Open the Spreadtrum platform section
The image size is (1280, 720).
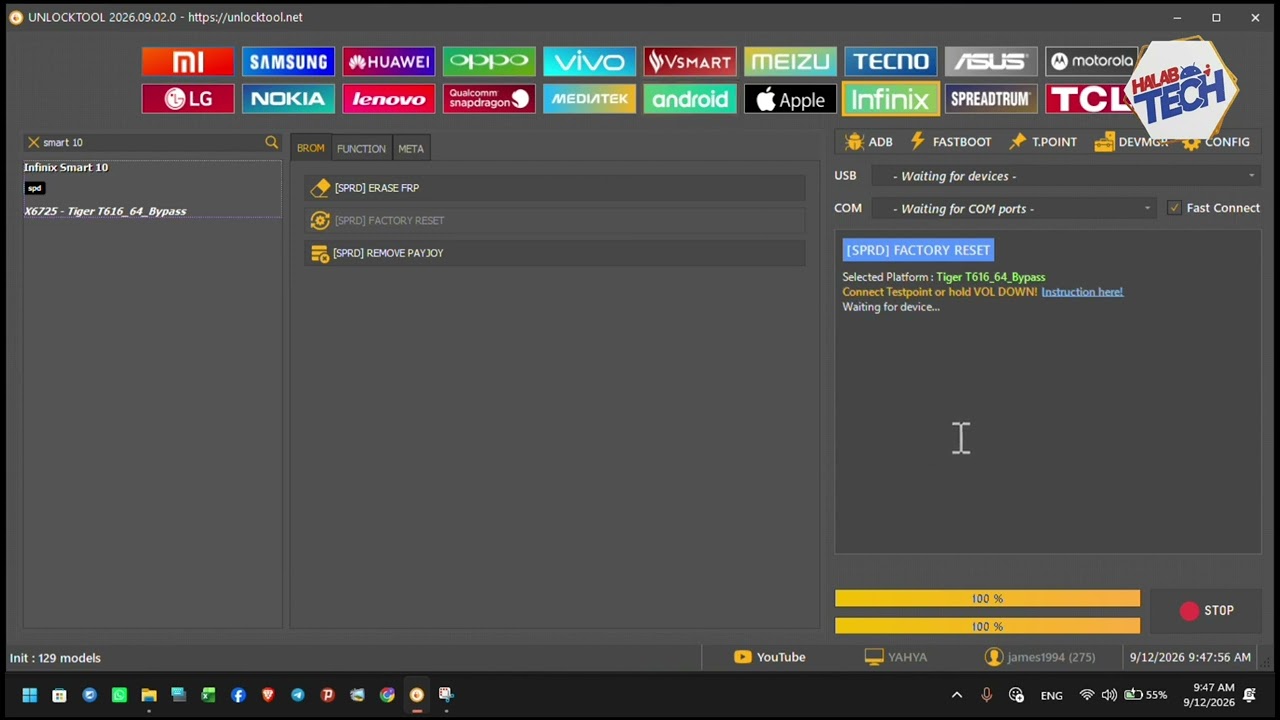991,99
